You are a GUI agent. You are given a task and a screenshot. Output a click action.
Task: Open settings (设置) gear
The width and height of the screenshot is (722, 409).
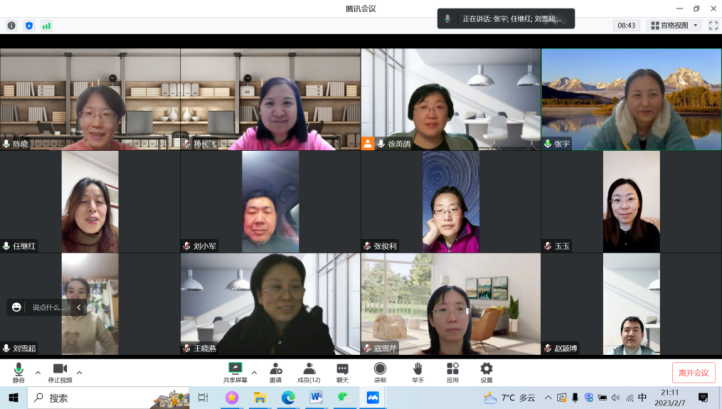(x=486, y=373)
